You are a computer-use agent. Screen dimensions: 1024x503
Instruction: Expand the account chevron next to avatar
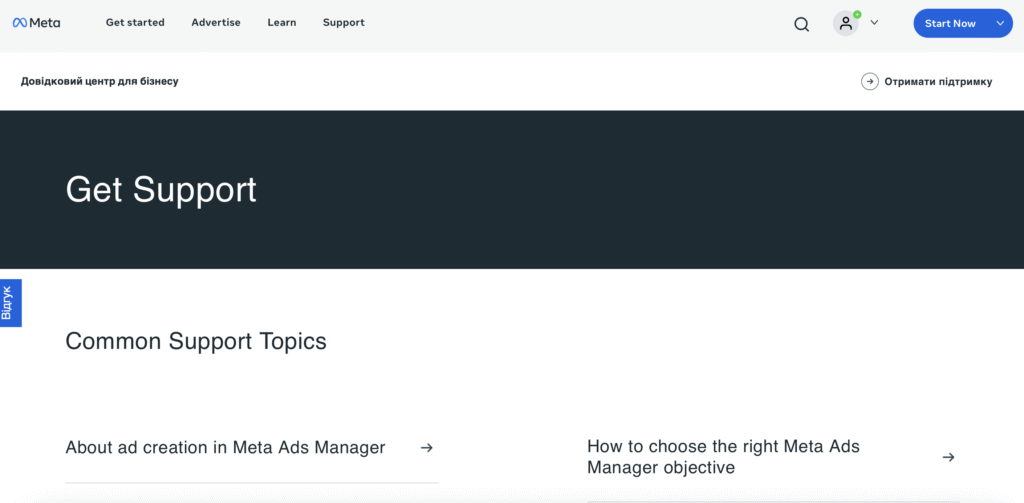click(874, 22)
